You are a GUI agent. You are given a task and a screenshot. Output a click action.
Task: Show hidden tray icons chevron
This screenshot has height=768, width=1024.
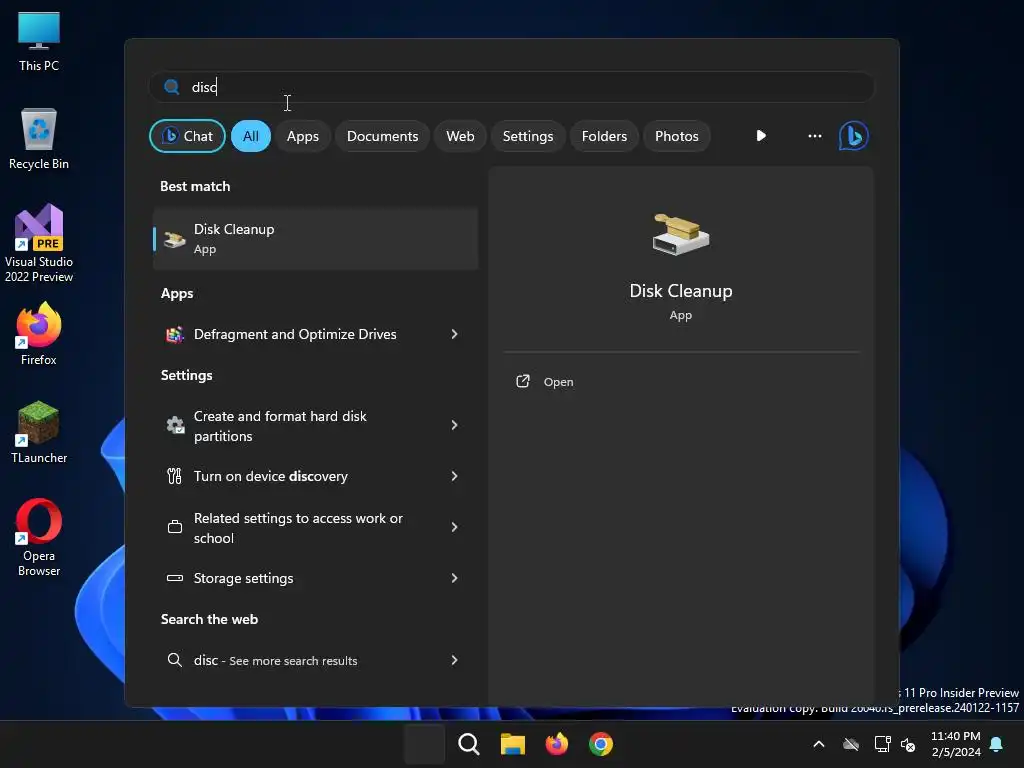818,744
